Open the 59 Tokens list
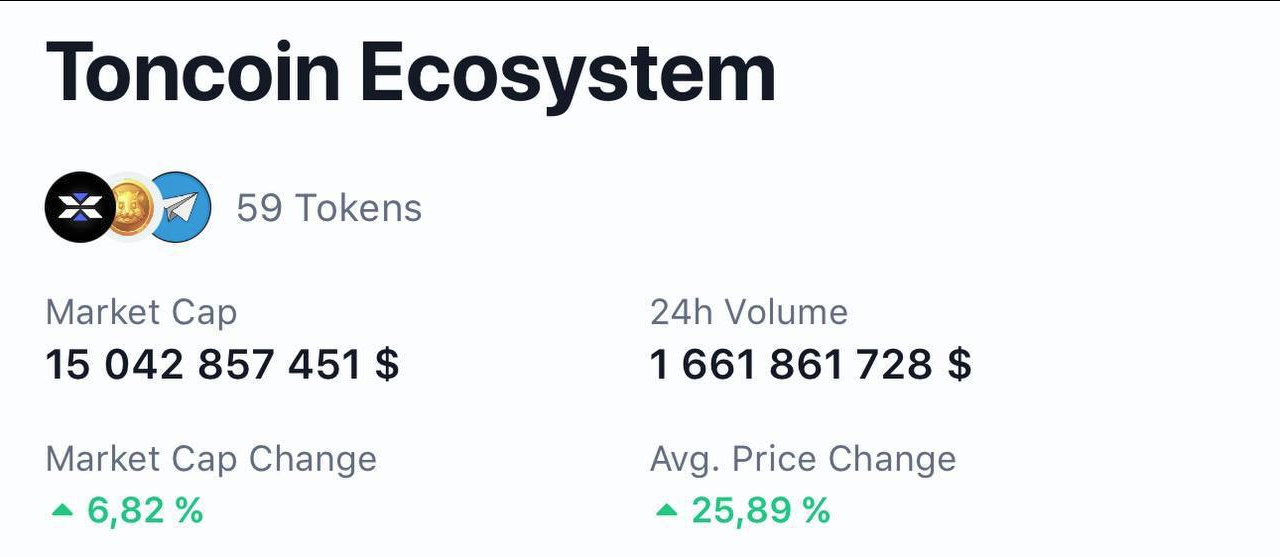The image size is (1280, 557). pos(329,208)
